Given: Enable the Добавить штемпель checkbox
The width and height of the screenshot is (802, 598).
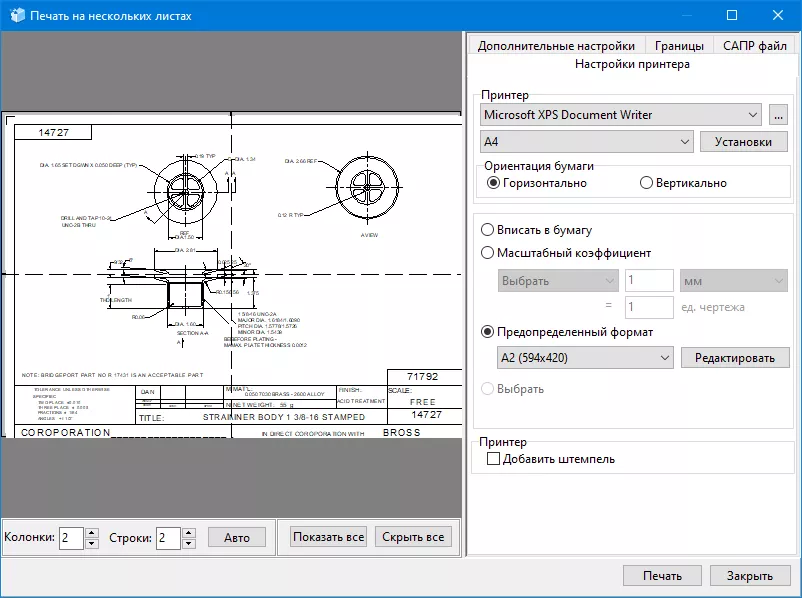Looking at the screenshot, I should 493,459.
